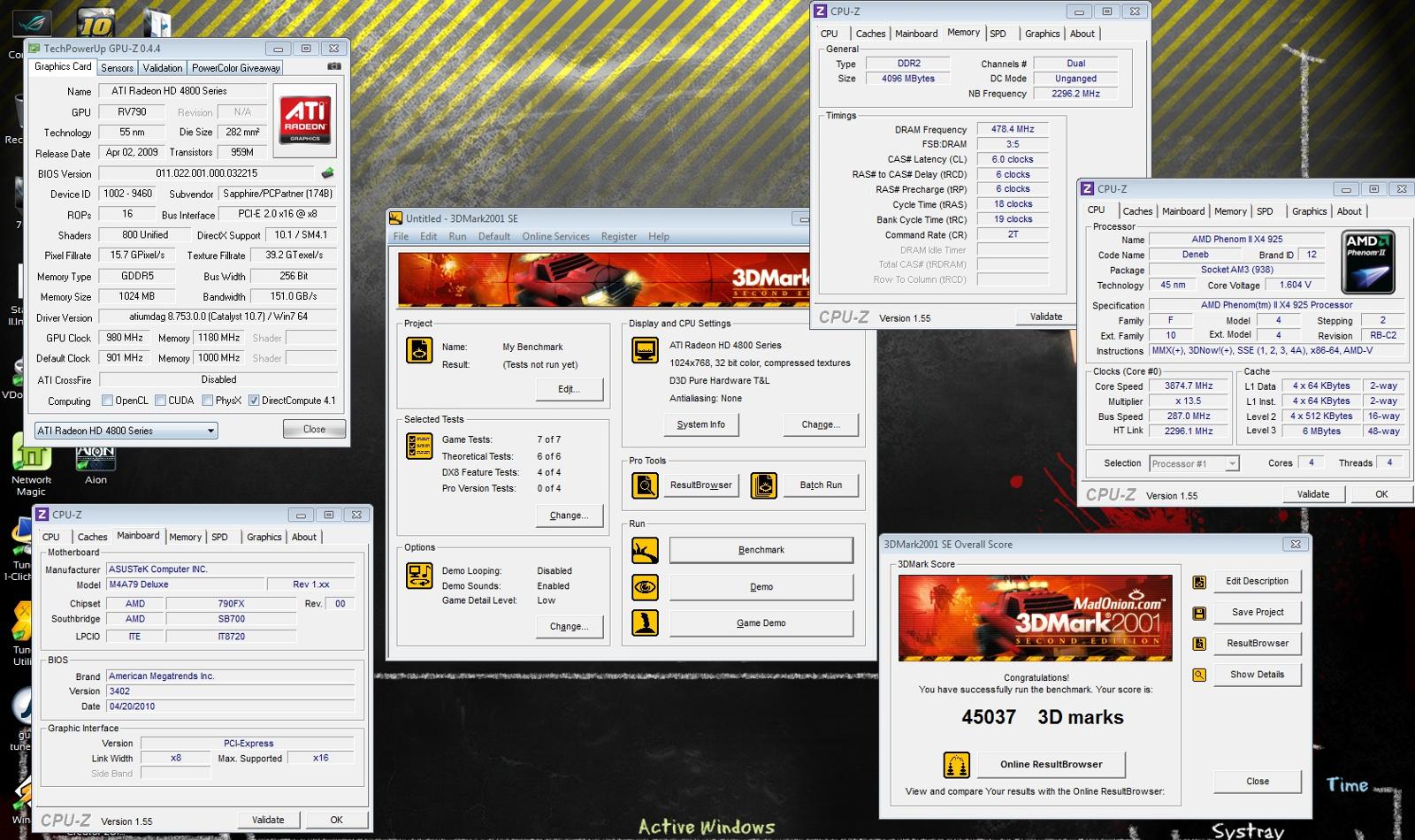Open the PowerColor Giveaway tab

(235, 68)
